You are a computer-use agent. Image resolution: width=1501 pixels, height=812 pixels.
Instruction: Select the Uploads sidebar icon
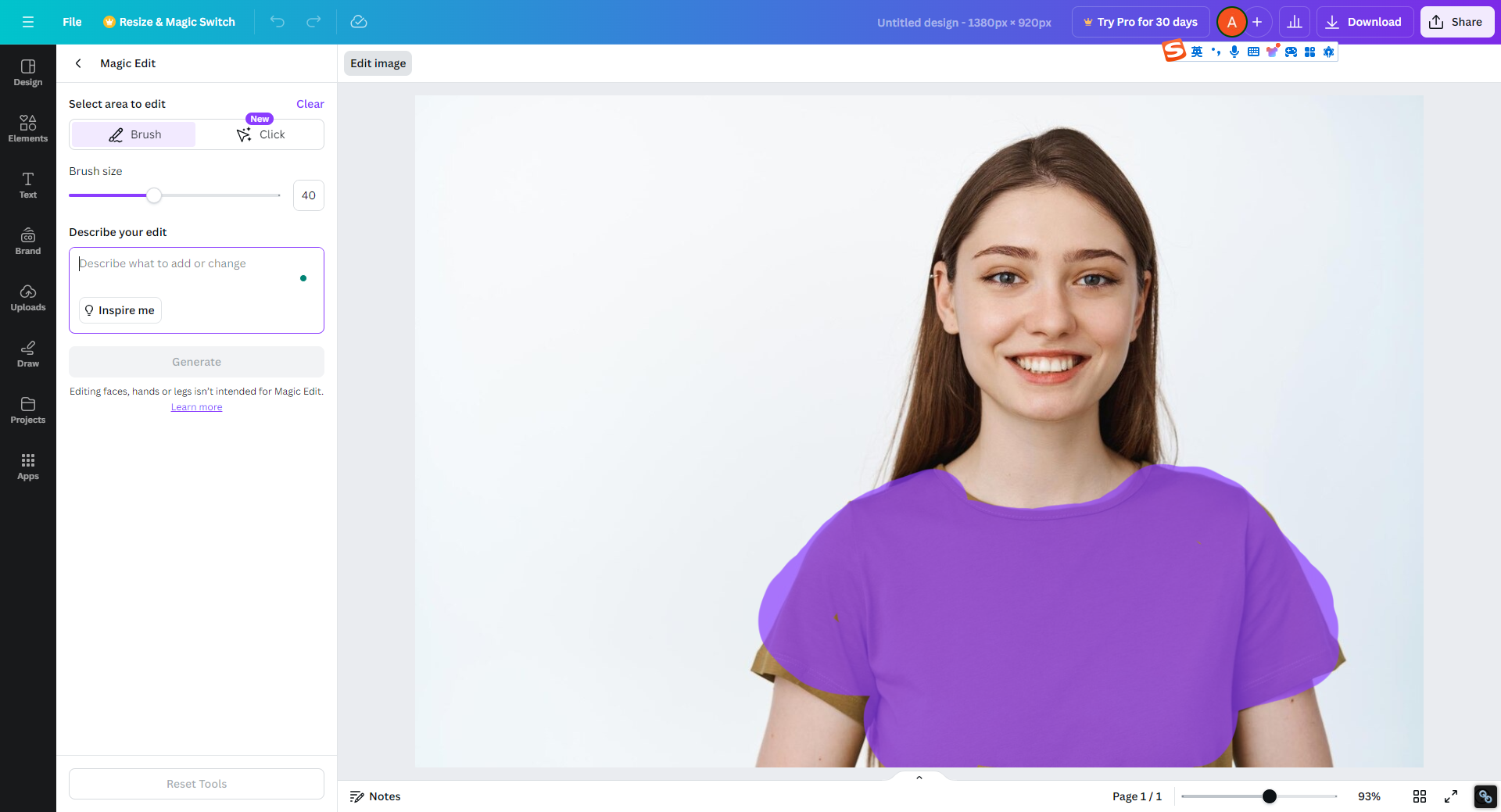tap(28, 297)
